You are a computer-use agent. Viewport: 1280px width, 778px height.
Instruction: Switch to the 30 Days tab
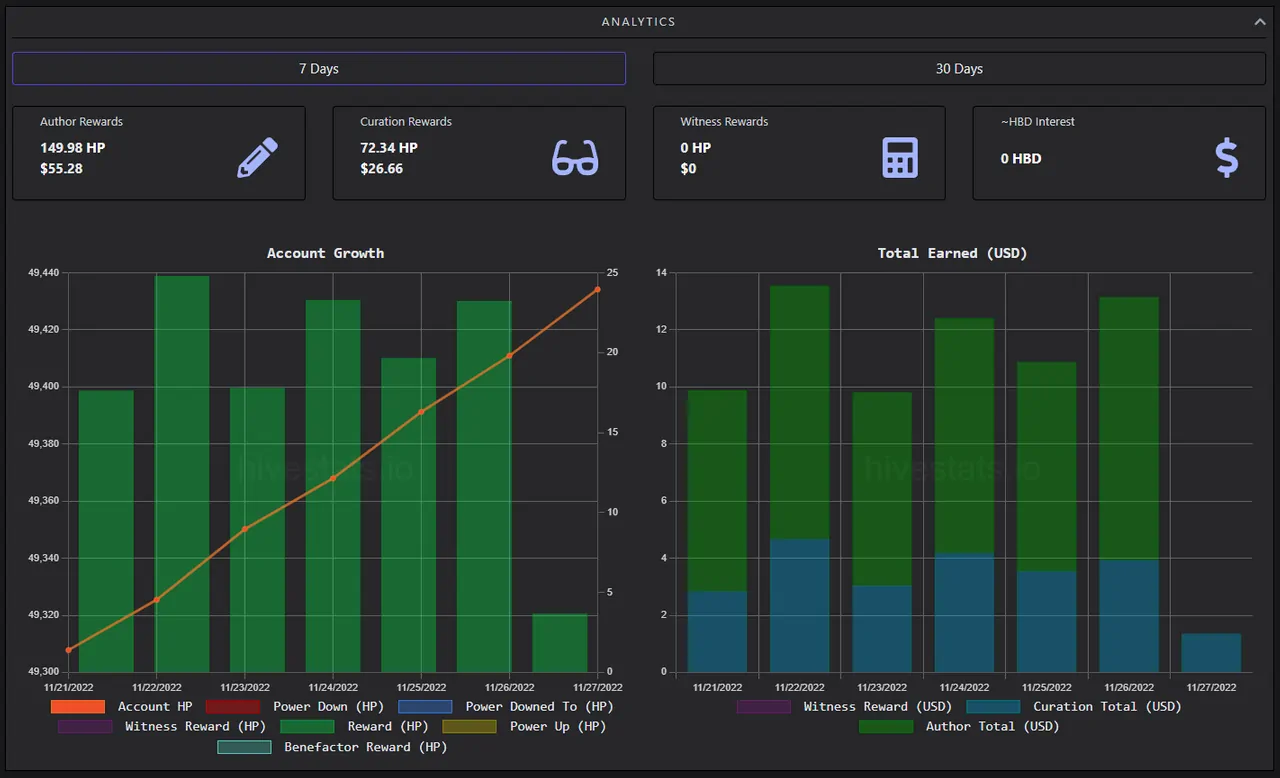959,68
